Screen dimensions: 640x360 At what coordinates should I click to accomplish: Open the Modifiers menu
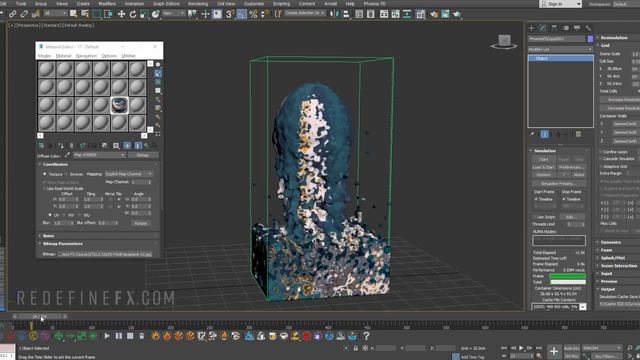[x=107, y=4]
